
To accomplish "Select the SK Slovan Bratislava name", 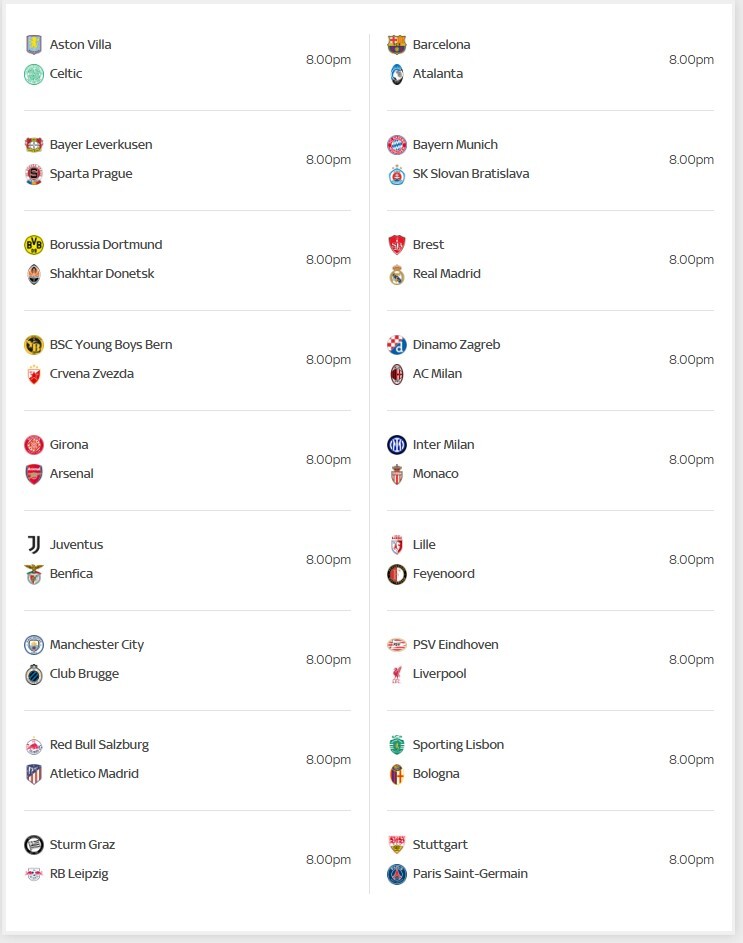I will tap(470, 174).
